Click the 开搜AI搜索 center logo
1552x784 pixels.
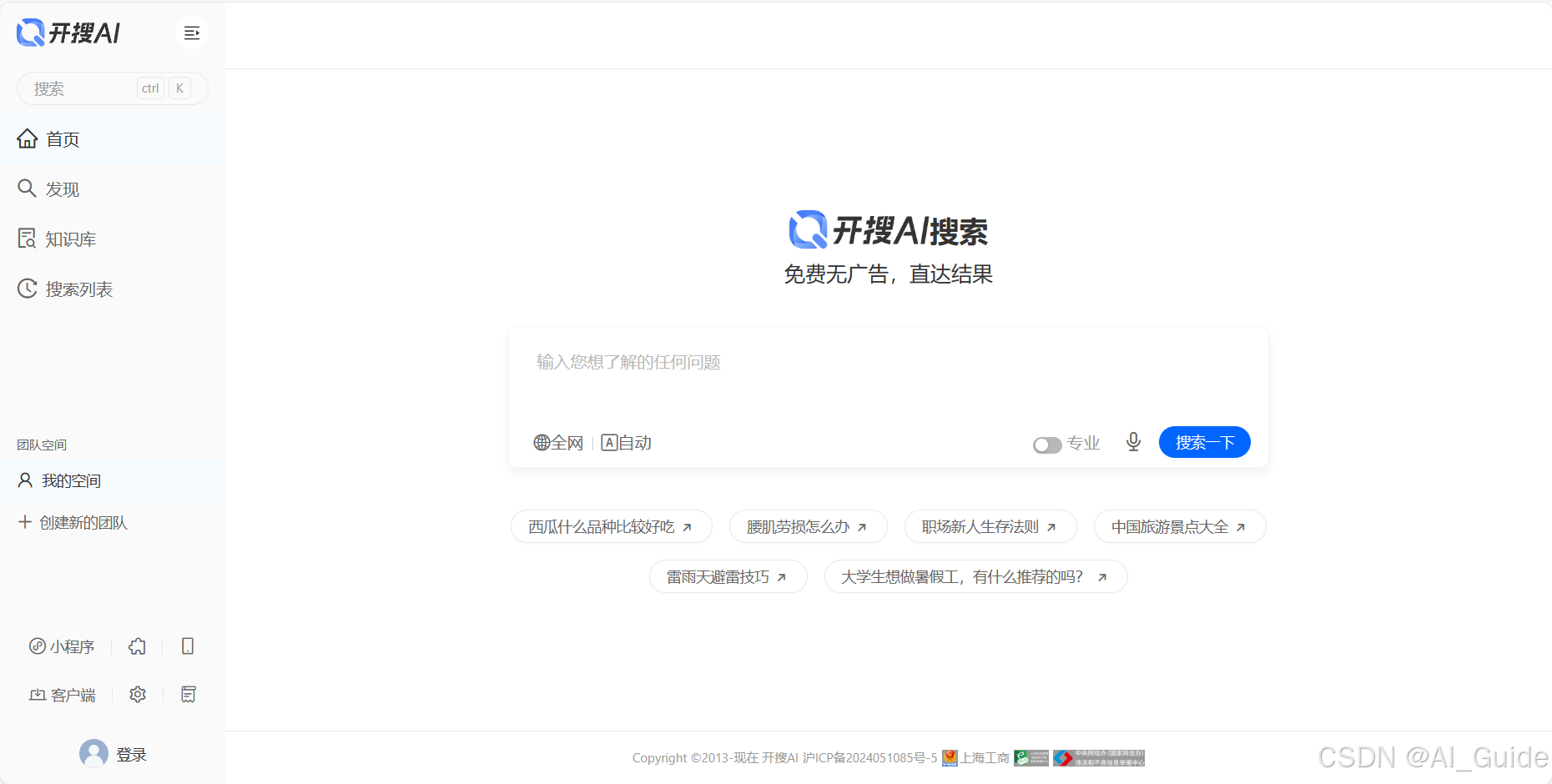[x=889, y=230]
